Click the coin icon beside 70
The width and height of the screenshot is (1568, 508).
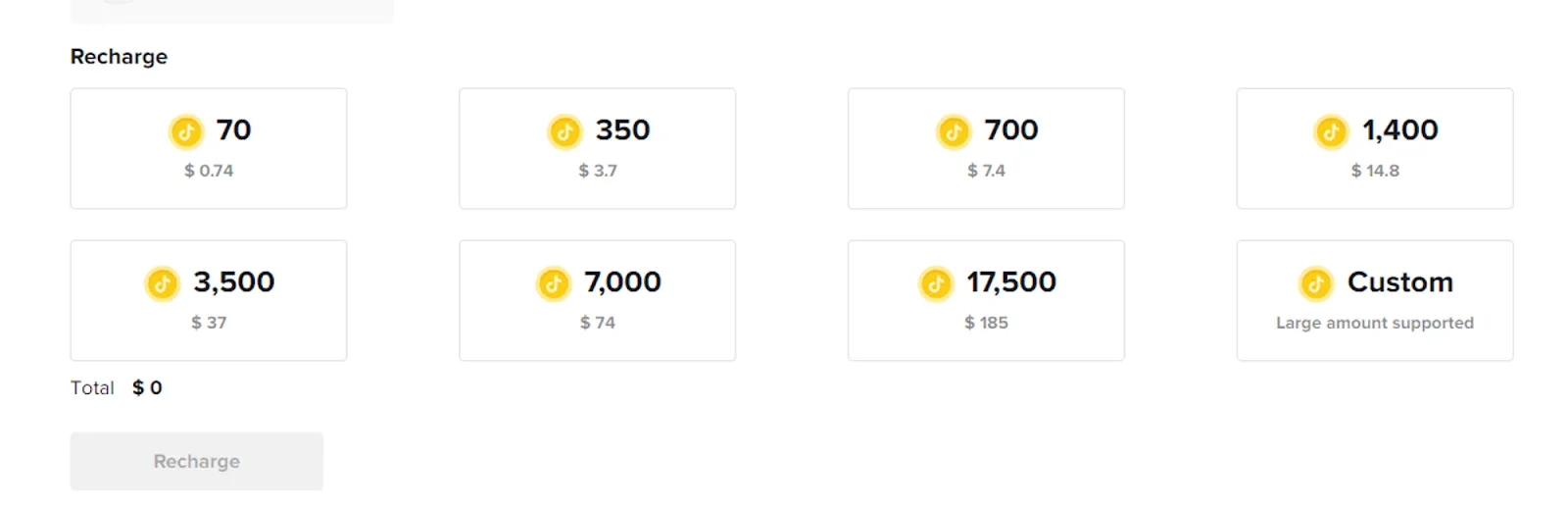tap(186, 131)
